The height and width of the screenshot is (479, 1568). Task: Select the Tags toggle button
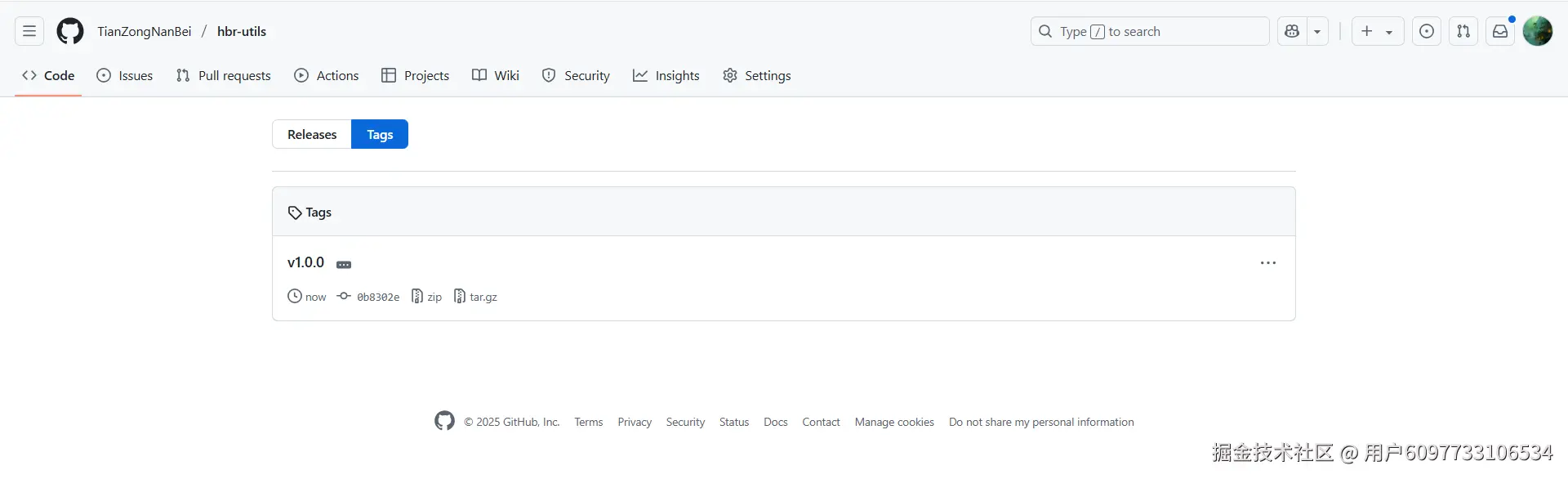(380, 134)
